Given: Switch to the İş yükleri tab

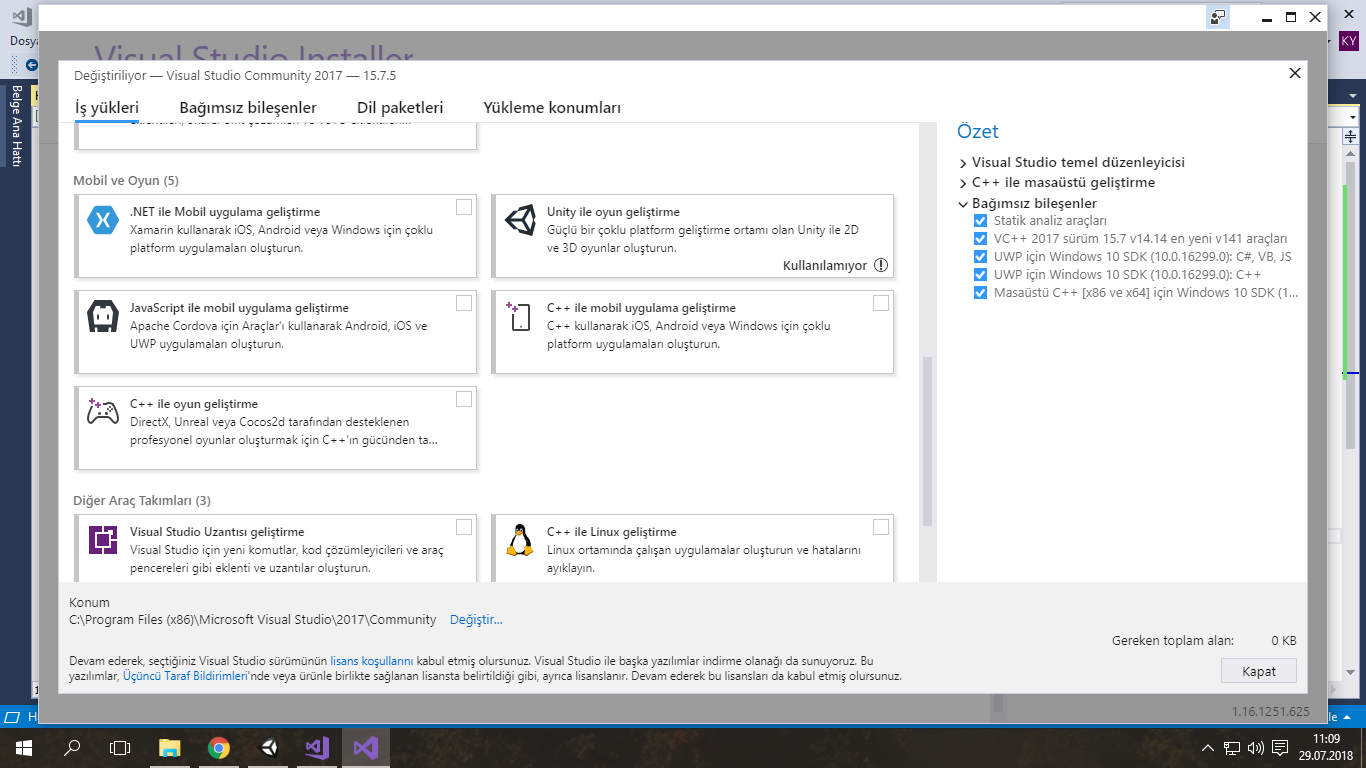Looking at the screenshot, I should click(x=107, y=108).
